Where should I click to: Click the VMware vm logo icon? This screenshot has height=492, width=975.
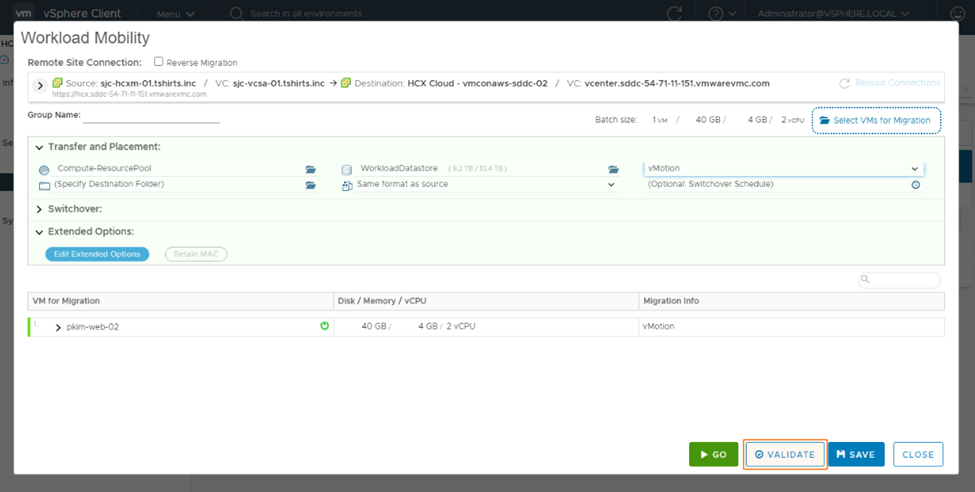click(23, 12)
